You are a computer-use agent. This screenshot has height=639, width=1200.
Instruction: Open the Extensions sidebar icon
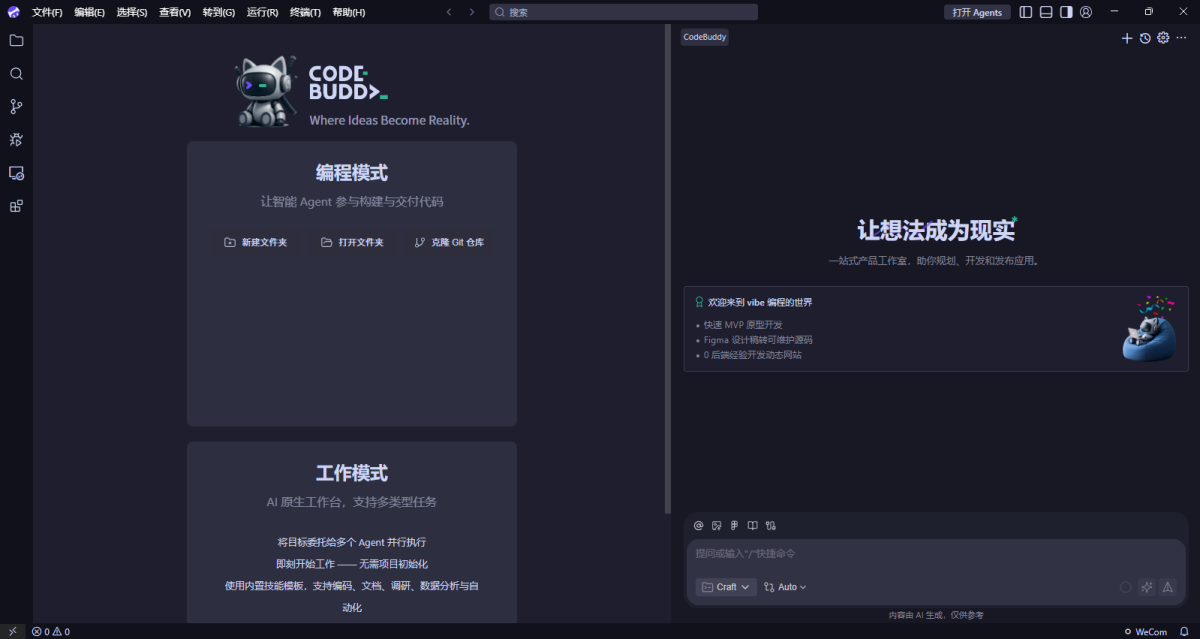point(15,206)
